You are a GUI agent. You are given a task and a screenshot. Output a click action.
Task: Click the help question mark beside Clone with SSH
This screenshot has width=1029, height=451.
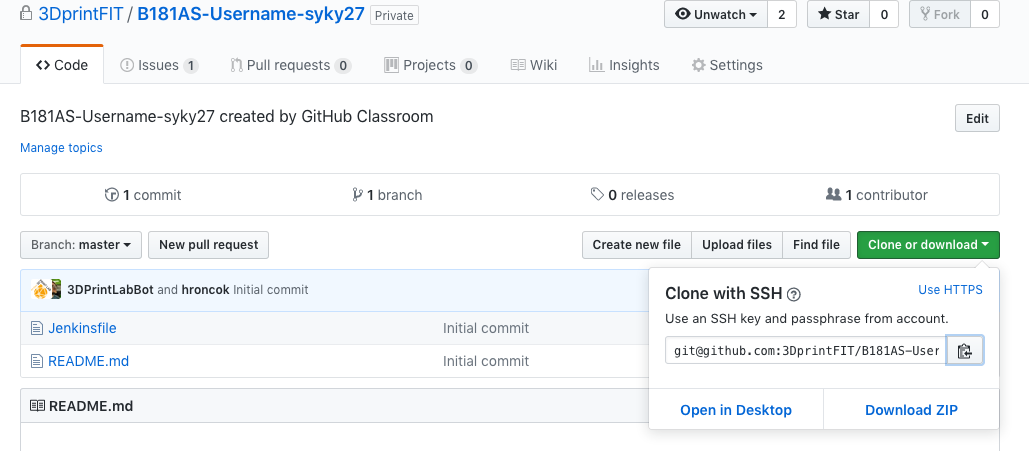click(793, 294)
